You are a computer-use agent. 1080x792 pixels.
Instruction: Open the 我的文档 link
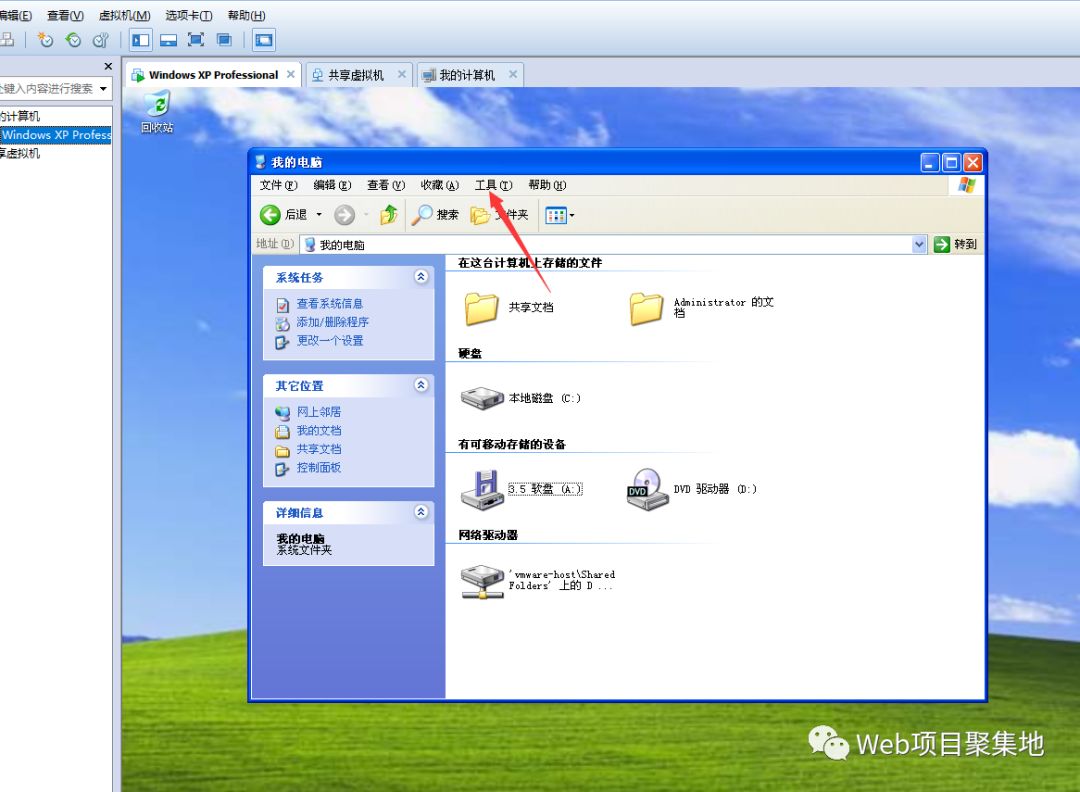[x=318, y=430]
